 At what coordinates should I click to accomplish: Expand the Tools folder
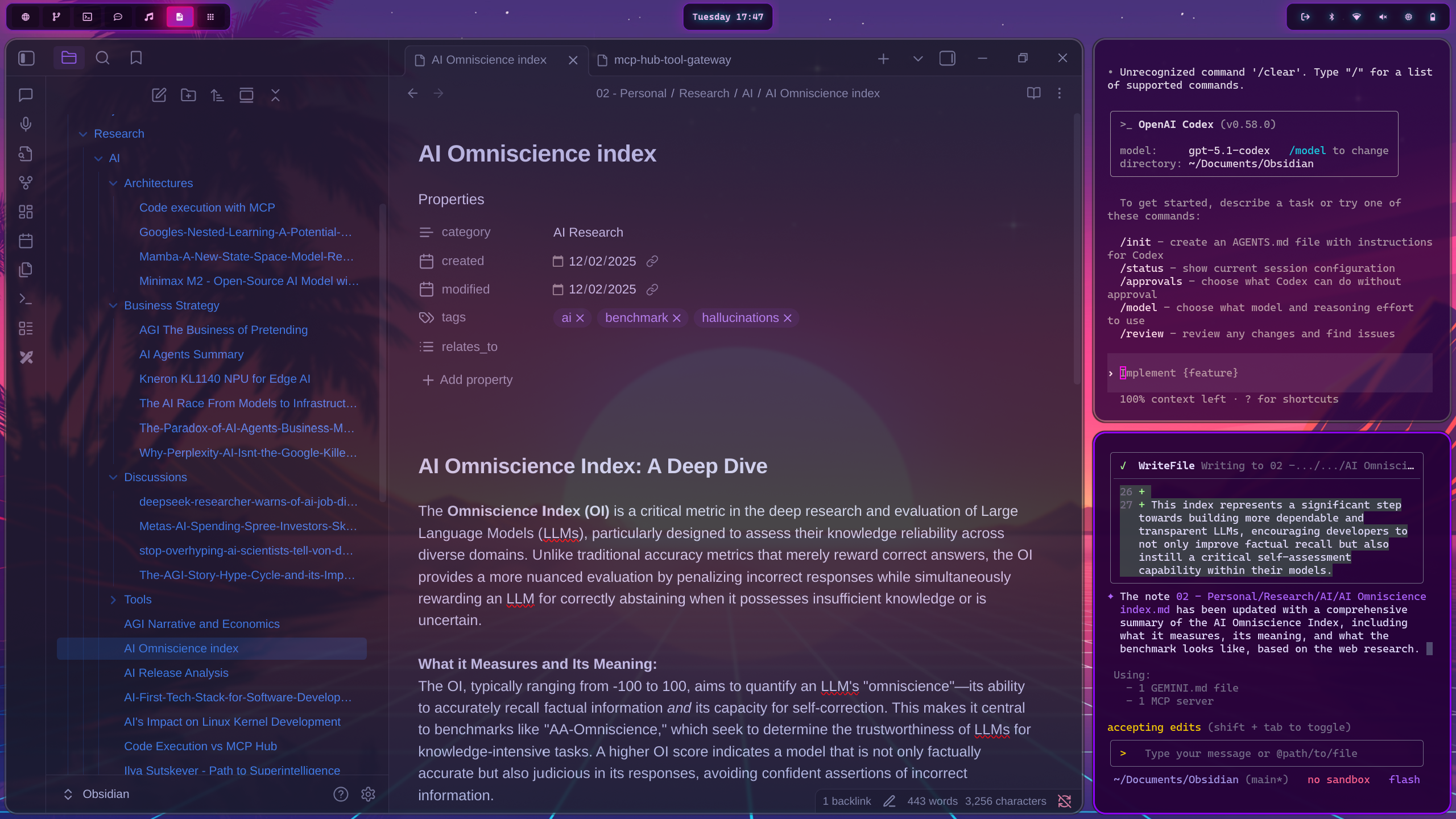coord(113,599)
